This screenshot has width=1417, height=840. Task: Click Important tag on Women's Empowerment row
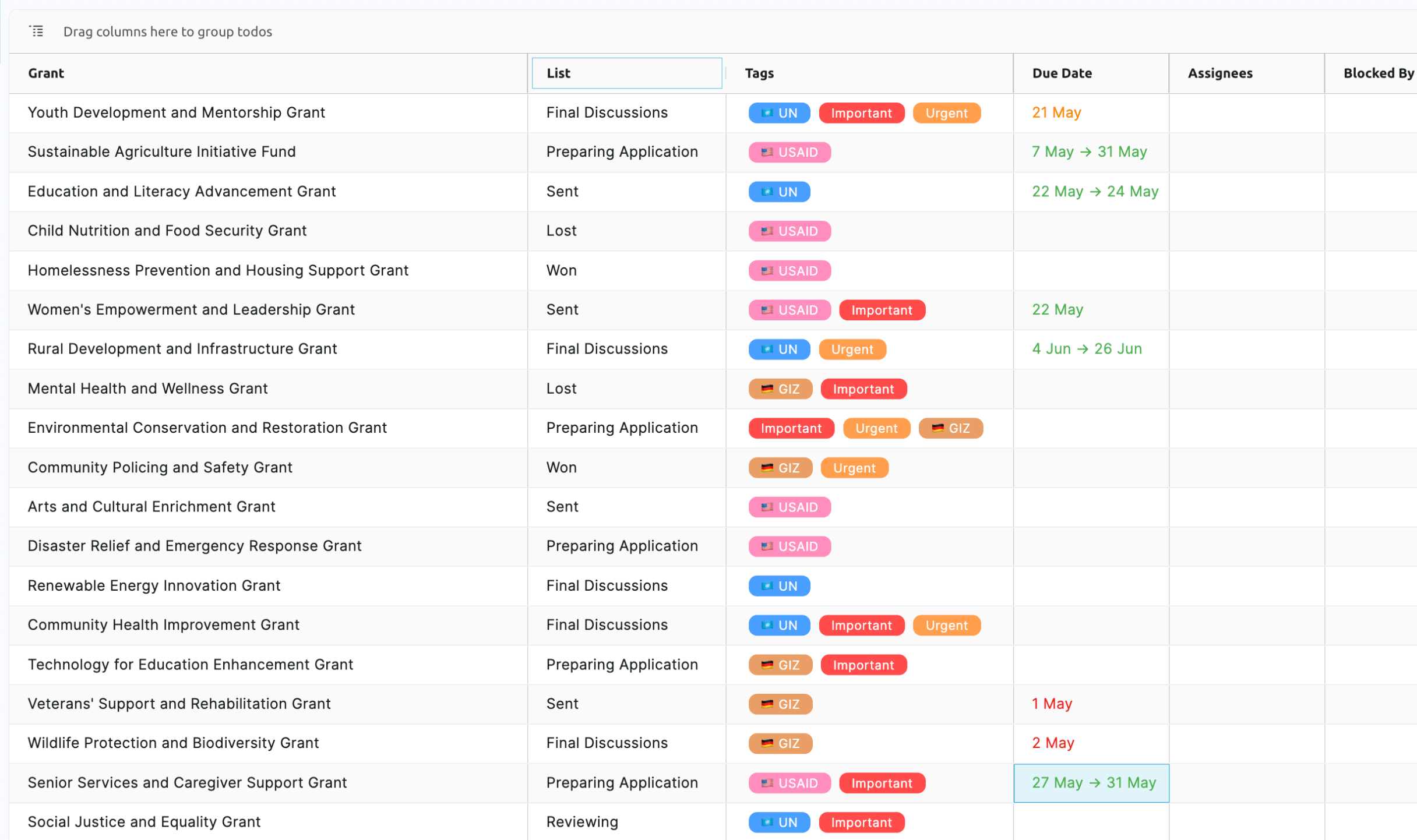click(882, 310)
